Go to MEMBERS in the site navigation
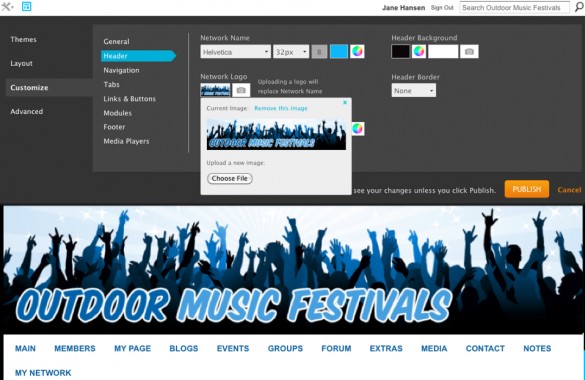This screenshot has height=380, width=585. [x=75, y=348]
